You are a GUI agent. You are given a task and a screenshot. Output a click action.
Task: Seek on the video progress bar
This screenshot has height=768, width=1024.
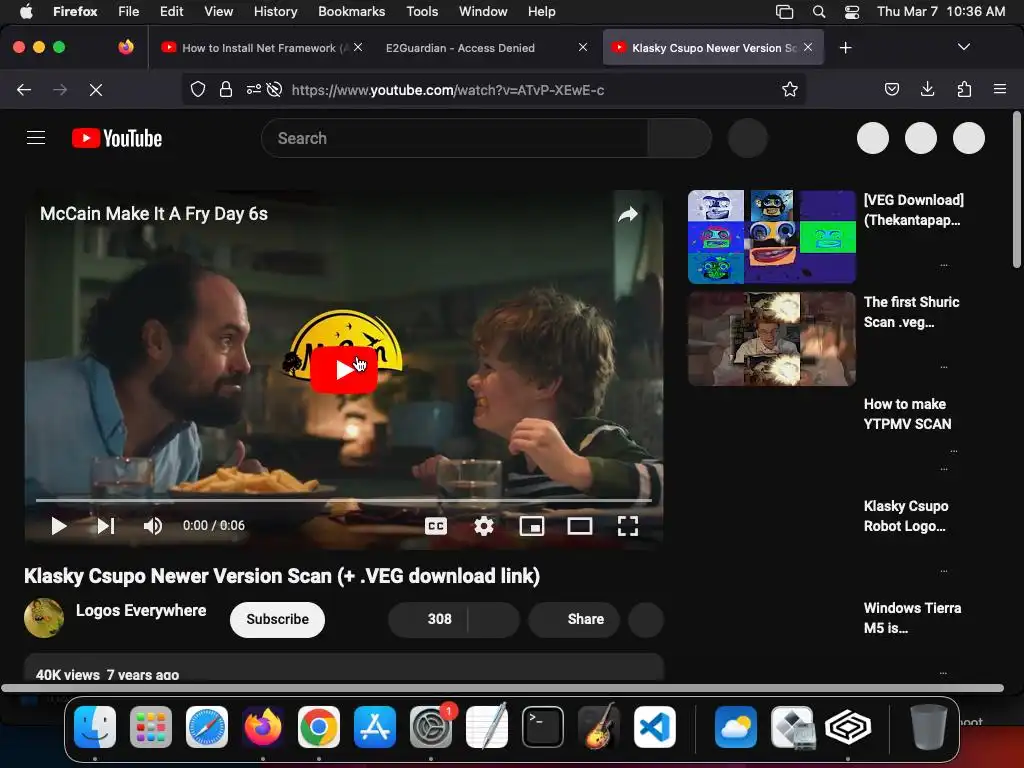[344, 500]
